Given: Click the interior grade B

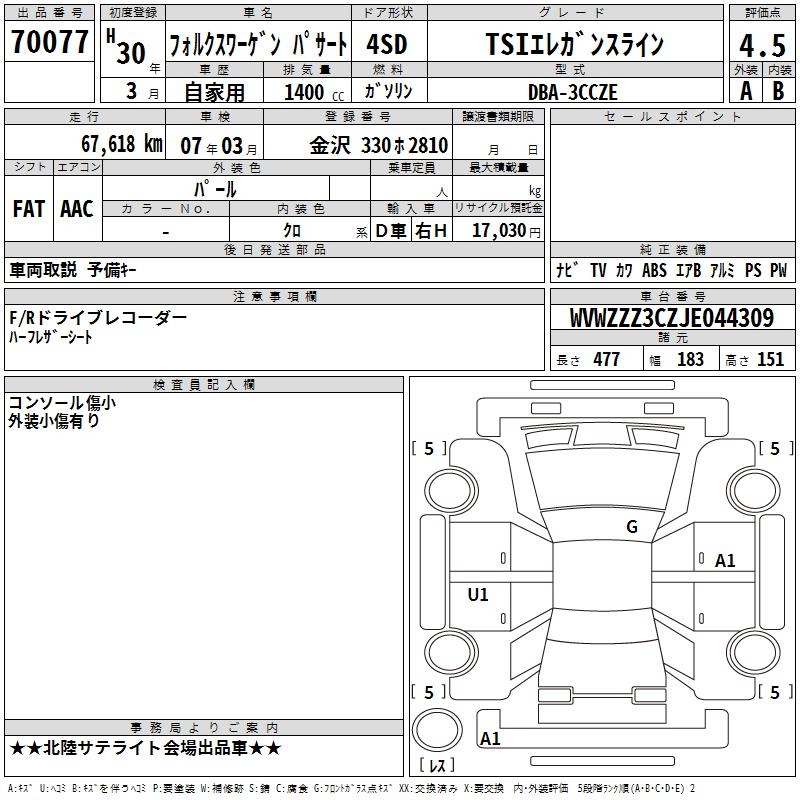Looking at the screenshot, I should (x=778, y=91).
